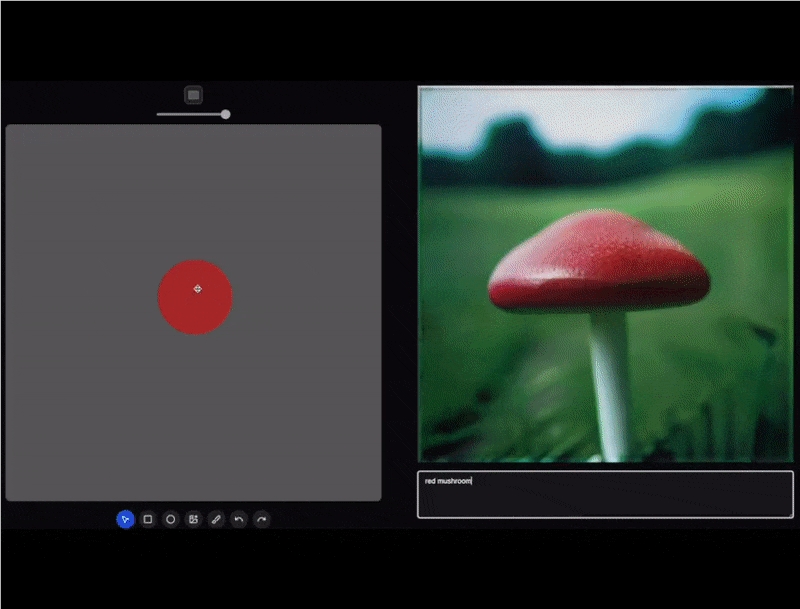Screen dimensions: 800x609
Task: Click the left end of slider track
Action: click(158, 114)
